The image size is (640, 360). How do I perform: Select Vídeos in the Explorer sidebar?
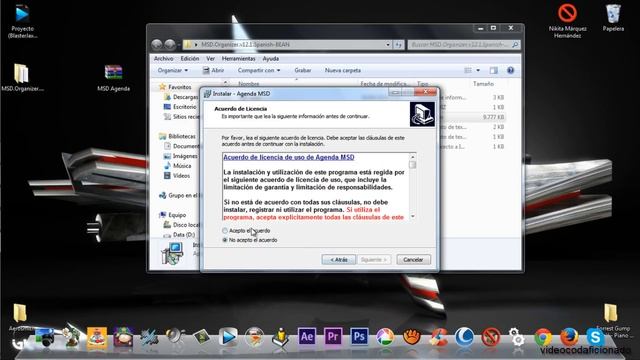point(177,176)
